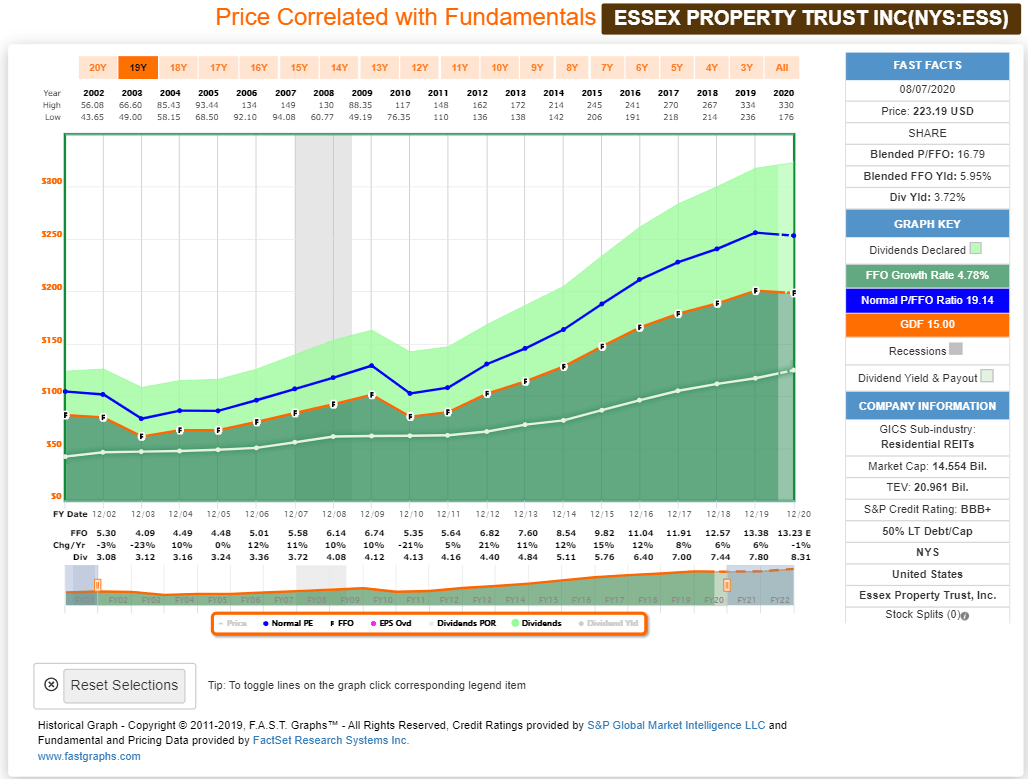Enable the Dividend Yld legend item
This screenshot has height=779, width=1028.
coord(608,624)
